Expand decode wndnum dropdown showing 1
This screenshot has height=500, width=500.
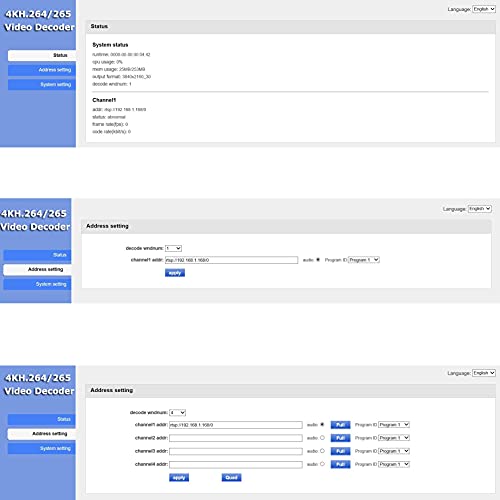(x=173, y=248)
